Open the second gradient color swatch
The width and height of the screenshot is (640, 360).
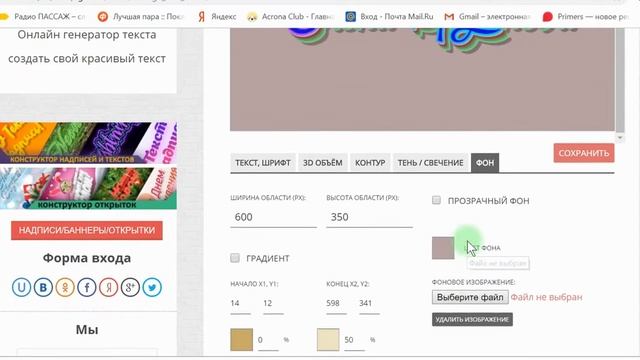tap(328, 340)
